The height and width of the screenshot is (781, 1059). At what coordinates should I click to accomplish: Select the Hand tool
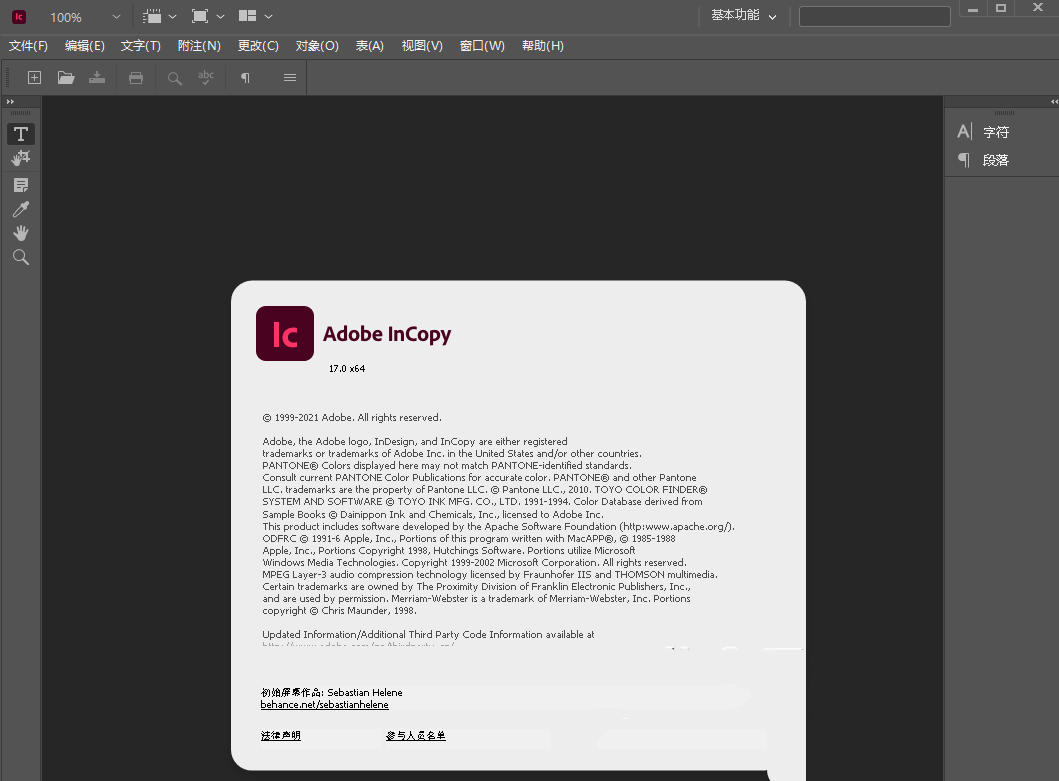click(21, 233)
